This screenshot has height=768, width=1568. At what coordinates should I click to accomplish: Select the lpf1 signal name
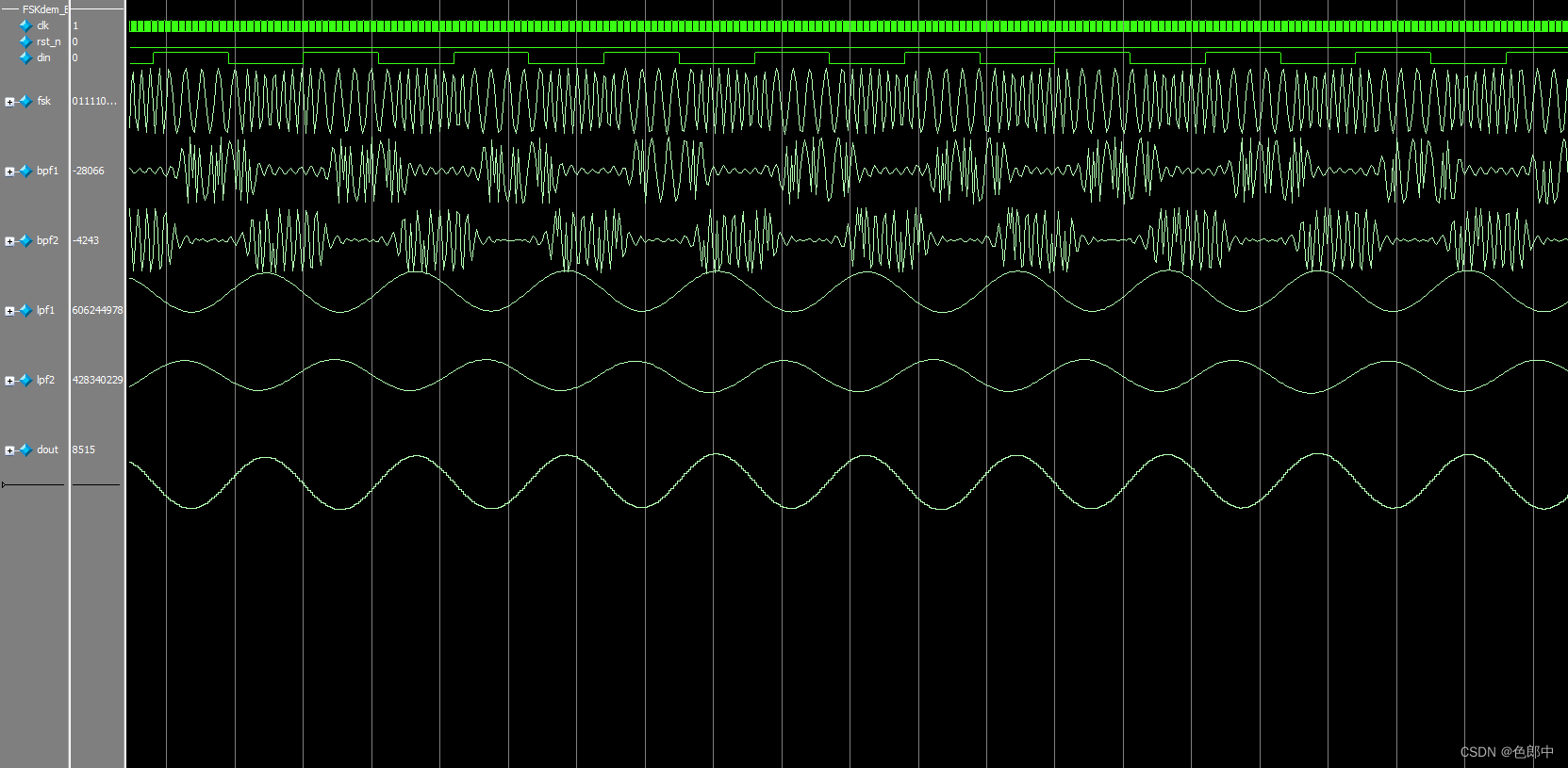pos(45,310)
